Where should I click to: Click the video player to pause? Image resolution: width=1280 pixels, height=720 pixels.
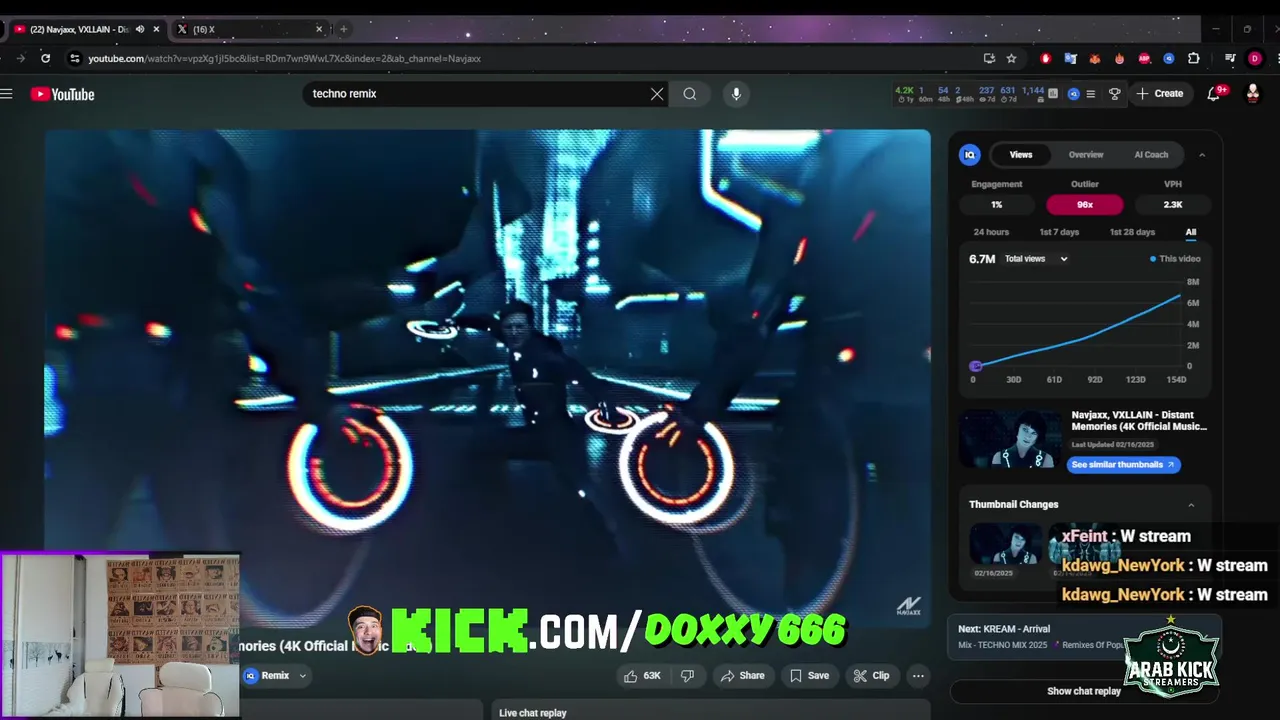point(488,378)
